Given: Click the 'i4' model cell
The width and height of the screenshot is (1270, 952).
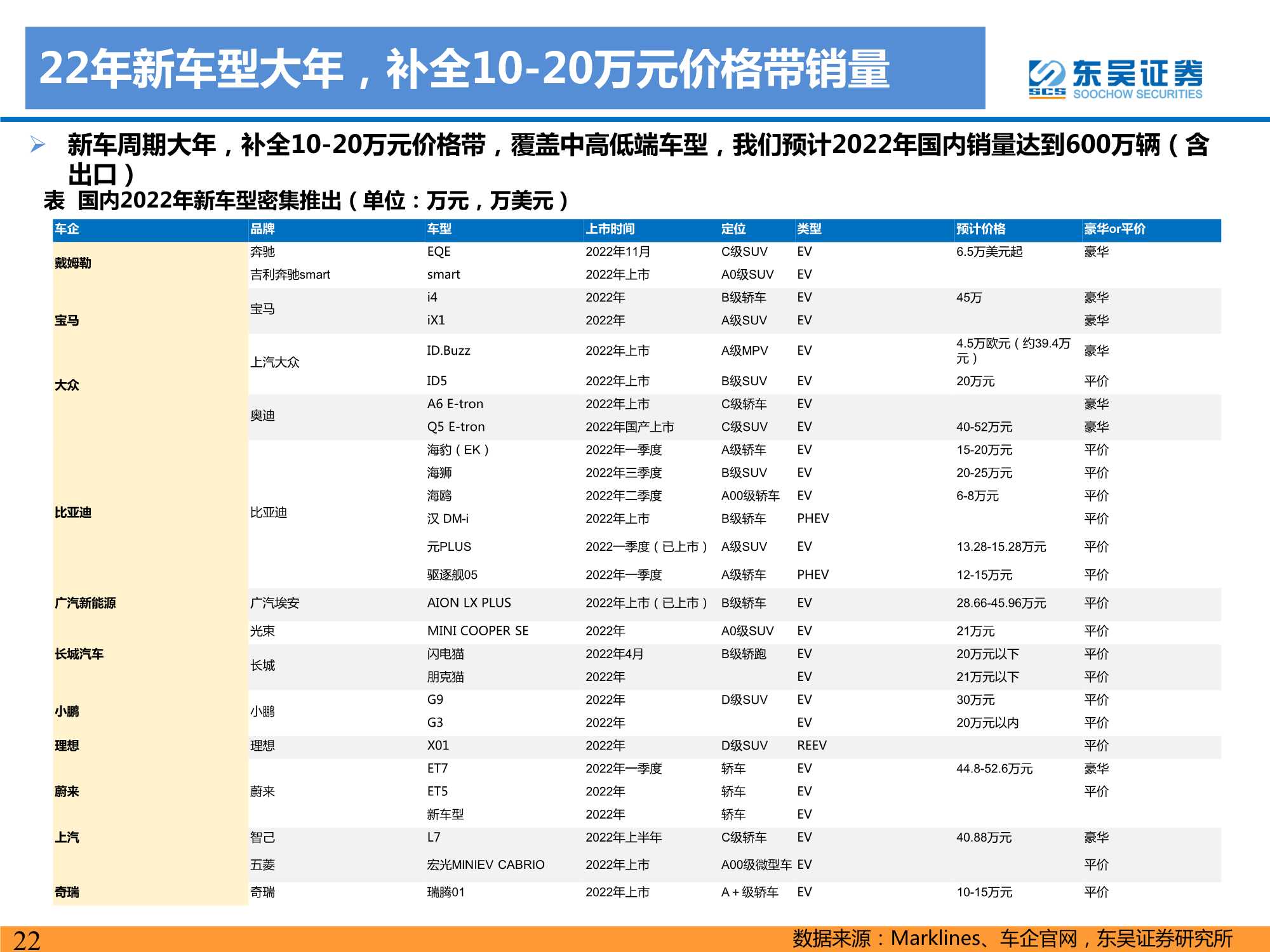Looking at the screenshot, I should [432, 298].
